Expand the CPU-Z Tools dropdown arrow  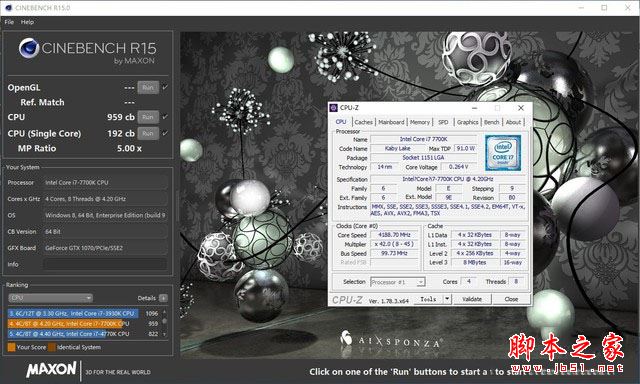click(x=447, y=299)
